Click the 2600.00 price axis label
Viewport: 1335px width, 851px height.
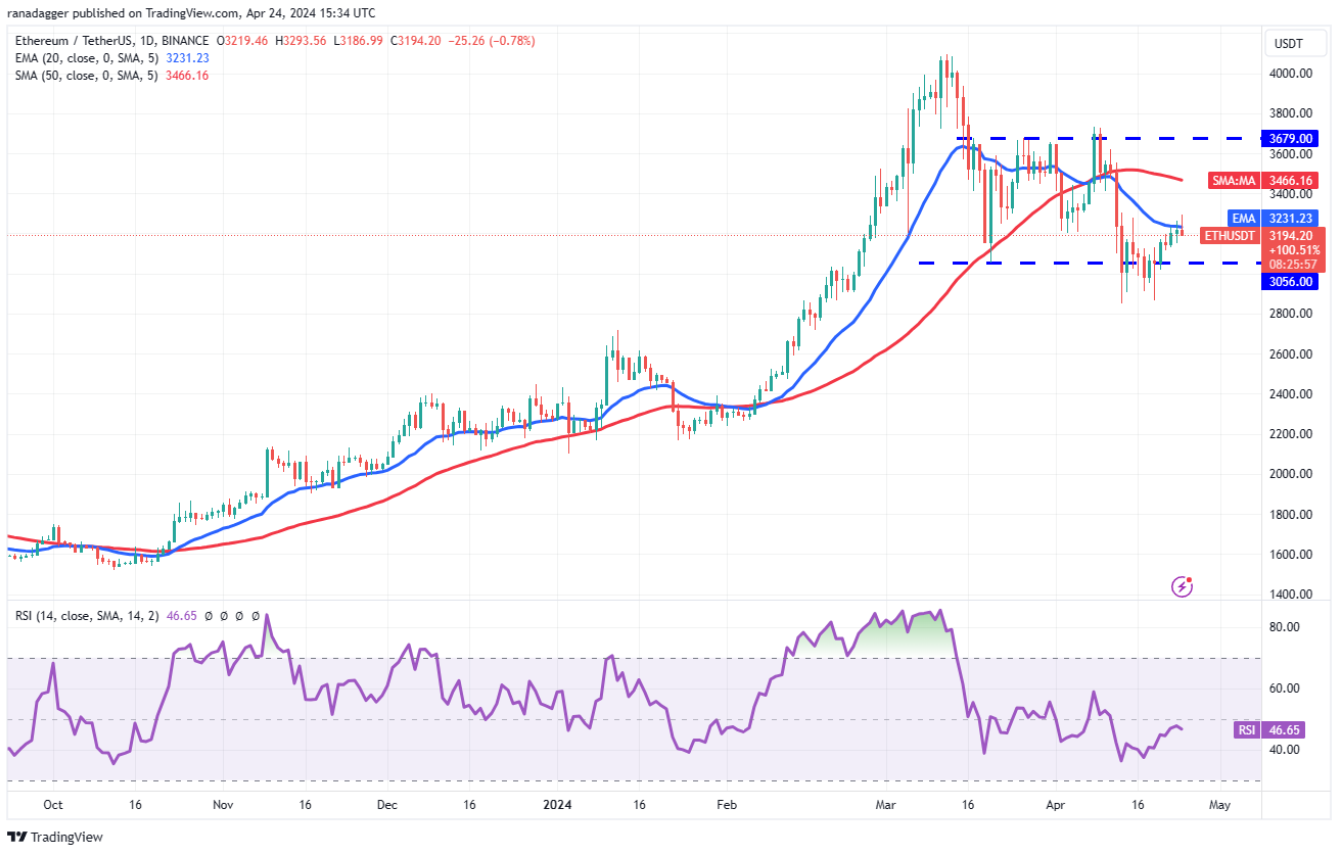point(1293,354)
